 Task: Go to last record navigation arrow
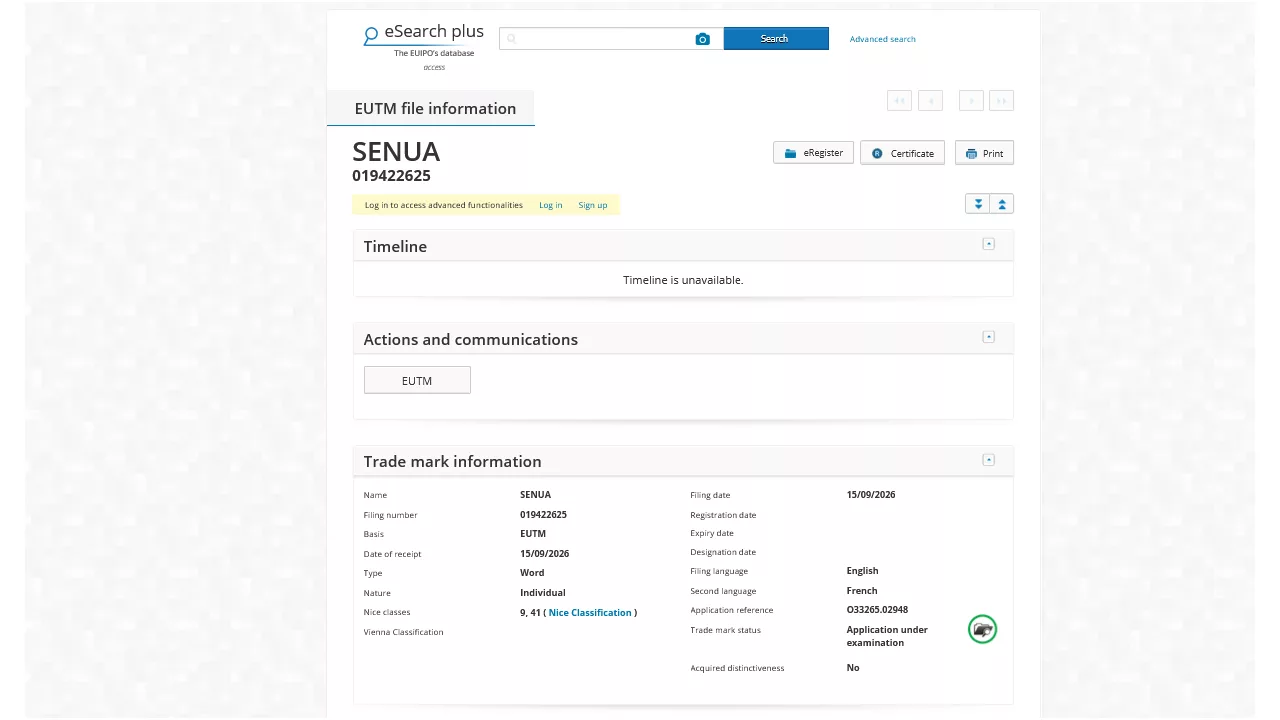[1001, 100]
